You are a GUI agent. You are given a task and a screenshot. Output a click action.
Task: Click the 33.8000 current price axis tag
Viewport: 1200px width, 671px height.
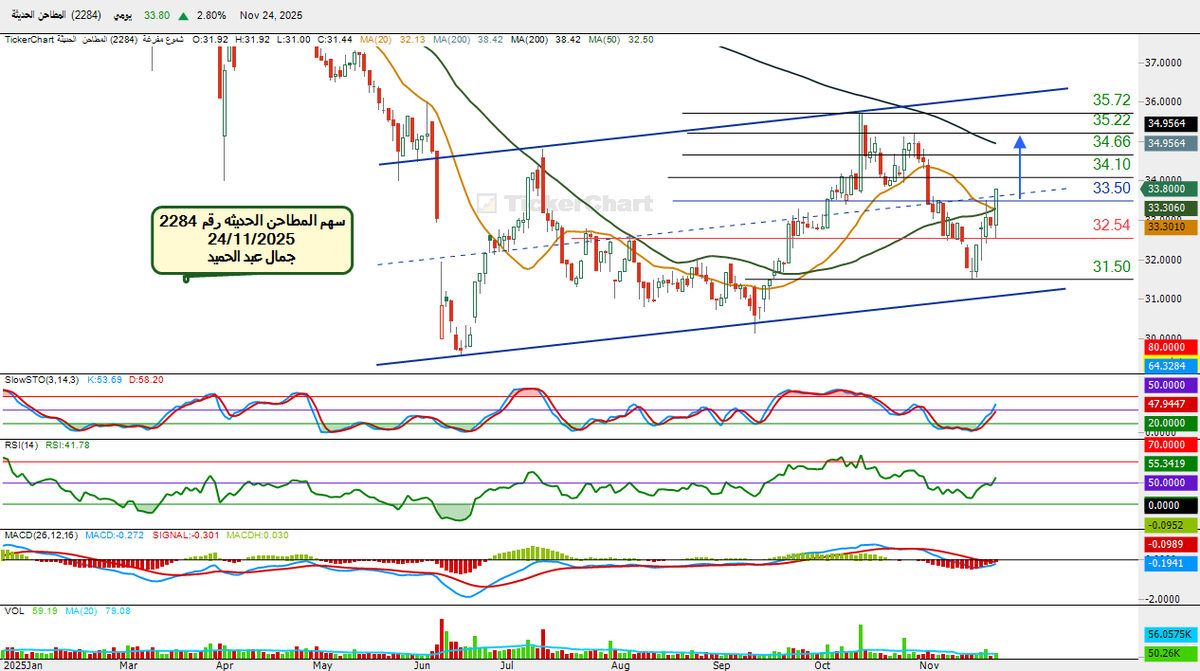(x=1167, y=187)
